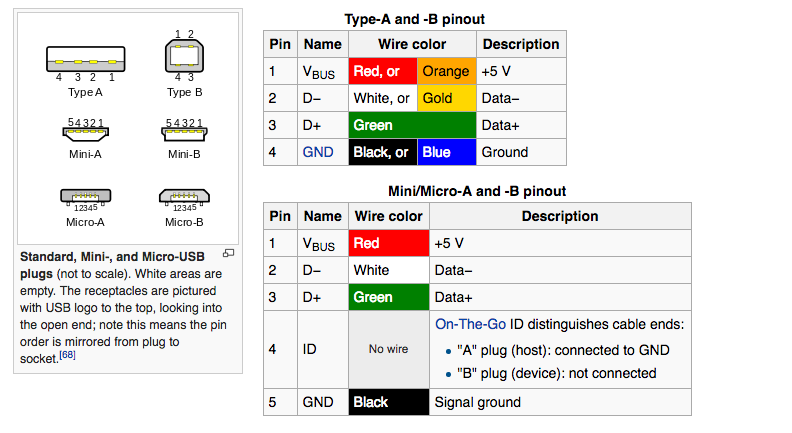Click the Description header in Mini/Micro table
Image resolution: width=792 pixels, height=433 pixels.
[559, 216]
